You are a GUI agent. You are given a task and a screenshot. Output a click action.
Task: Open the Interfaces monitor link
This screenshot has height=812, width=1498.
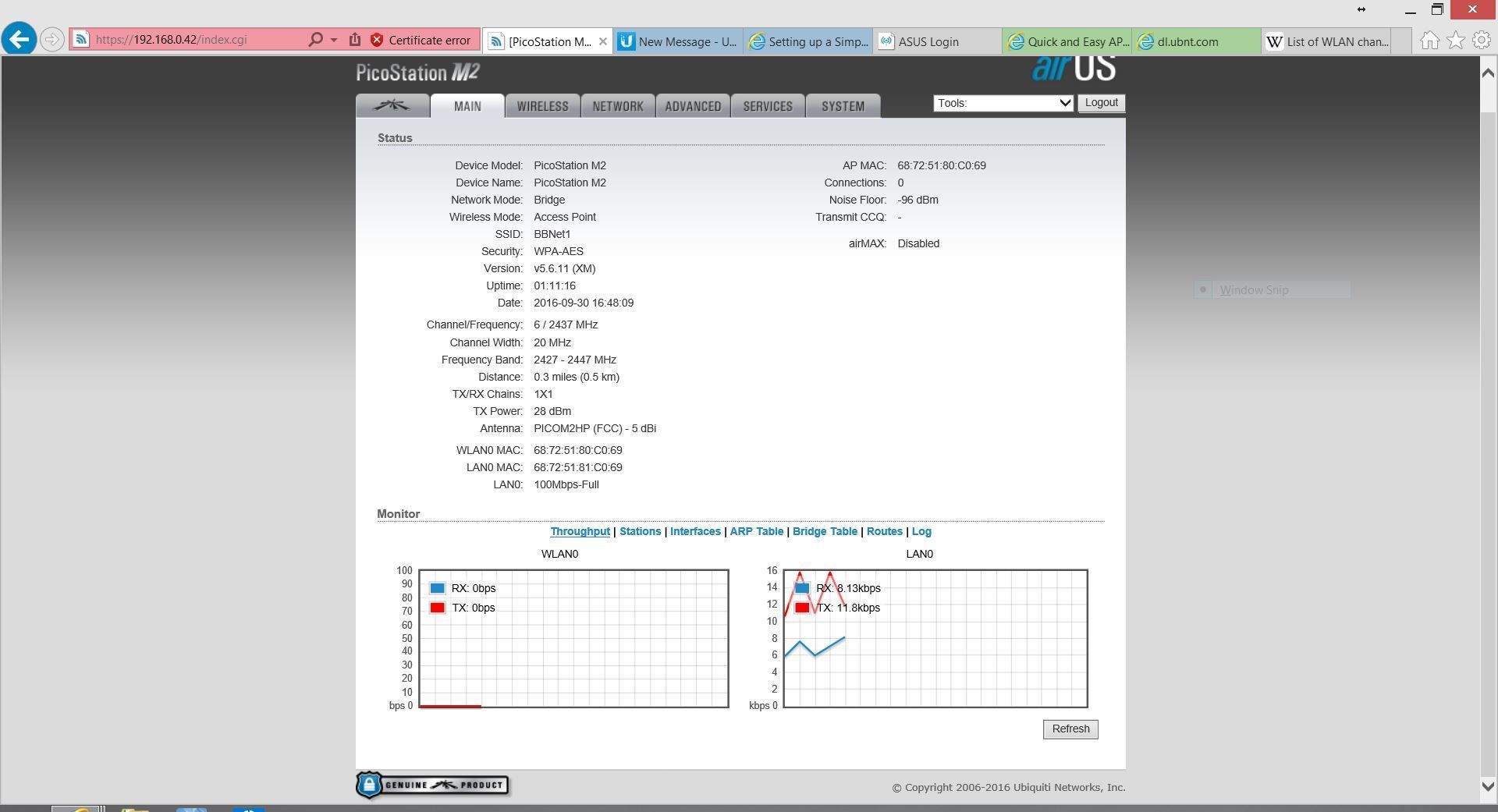(x=695, y=531)
